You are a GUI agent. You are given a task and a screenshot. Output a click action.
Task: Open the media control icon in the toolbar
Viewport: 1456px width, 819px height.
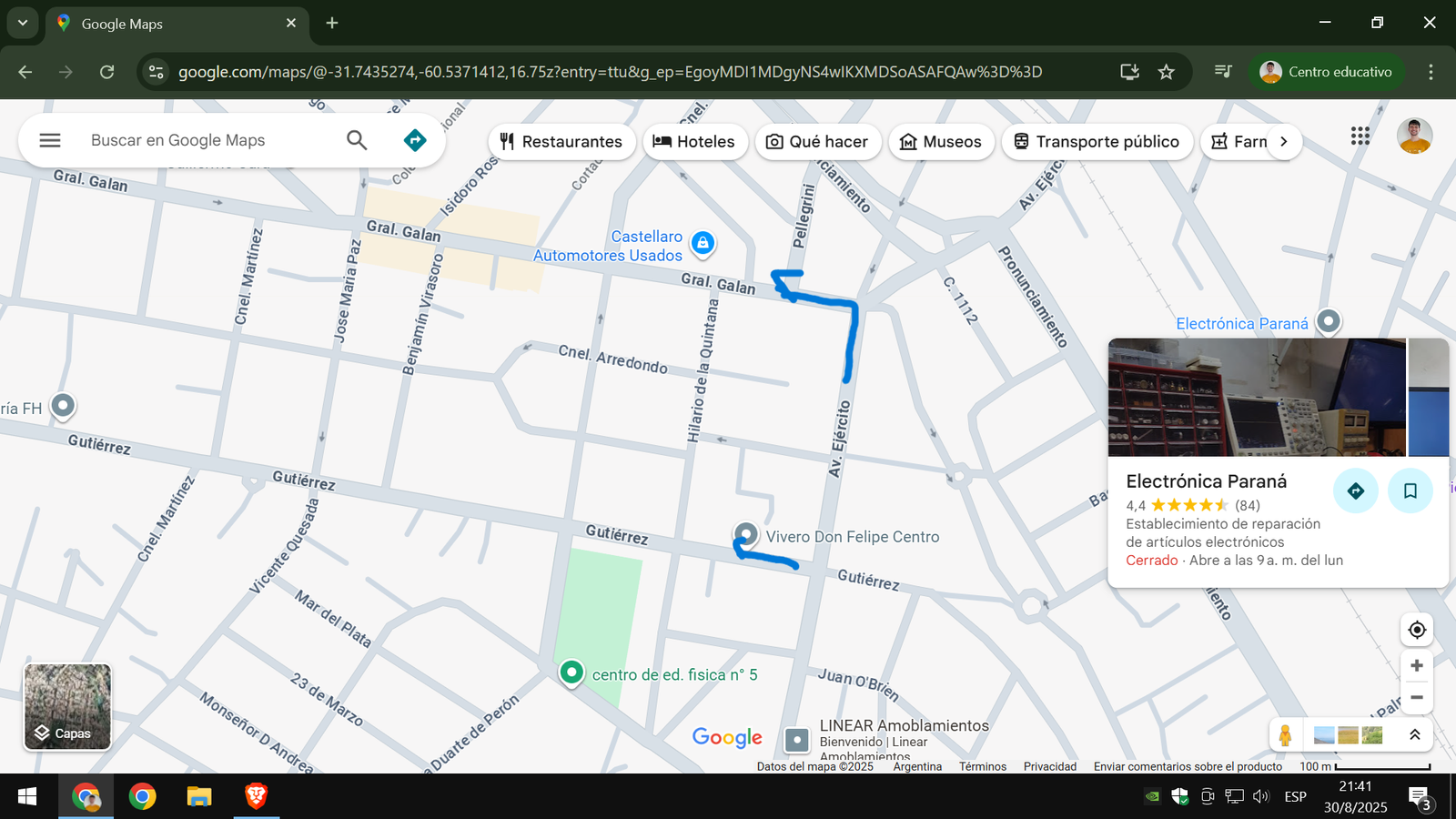point(1223,71)
